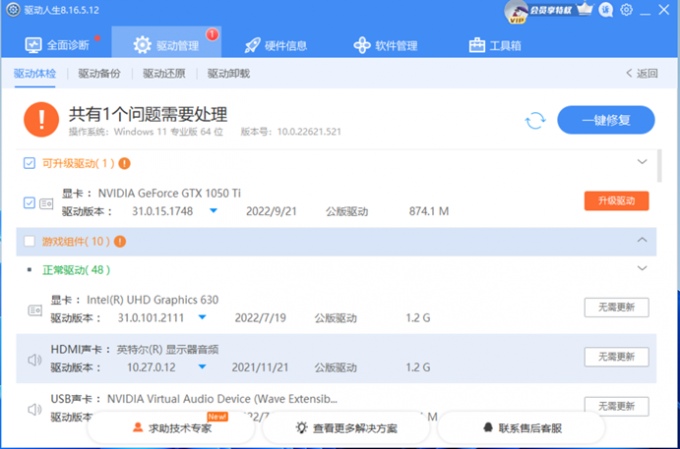This screenshot has width=680, height=449.
Task: Click the 软件管理 flower icon
Action: 362,45
